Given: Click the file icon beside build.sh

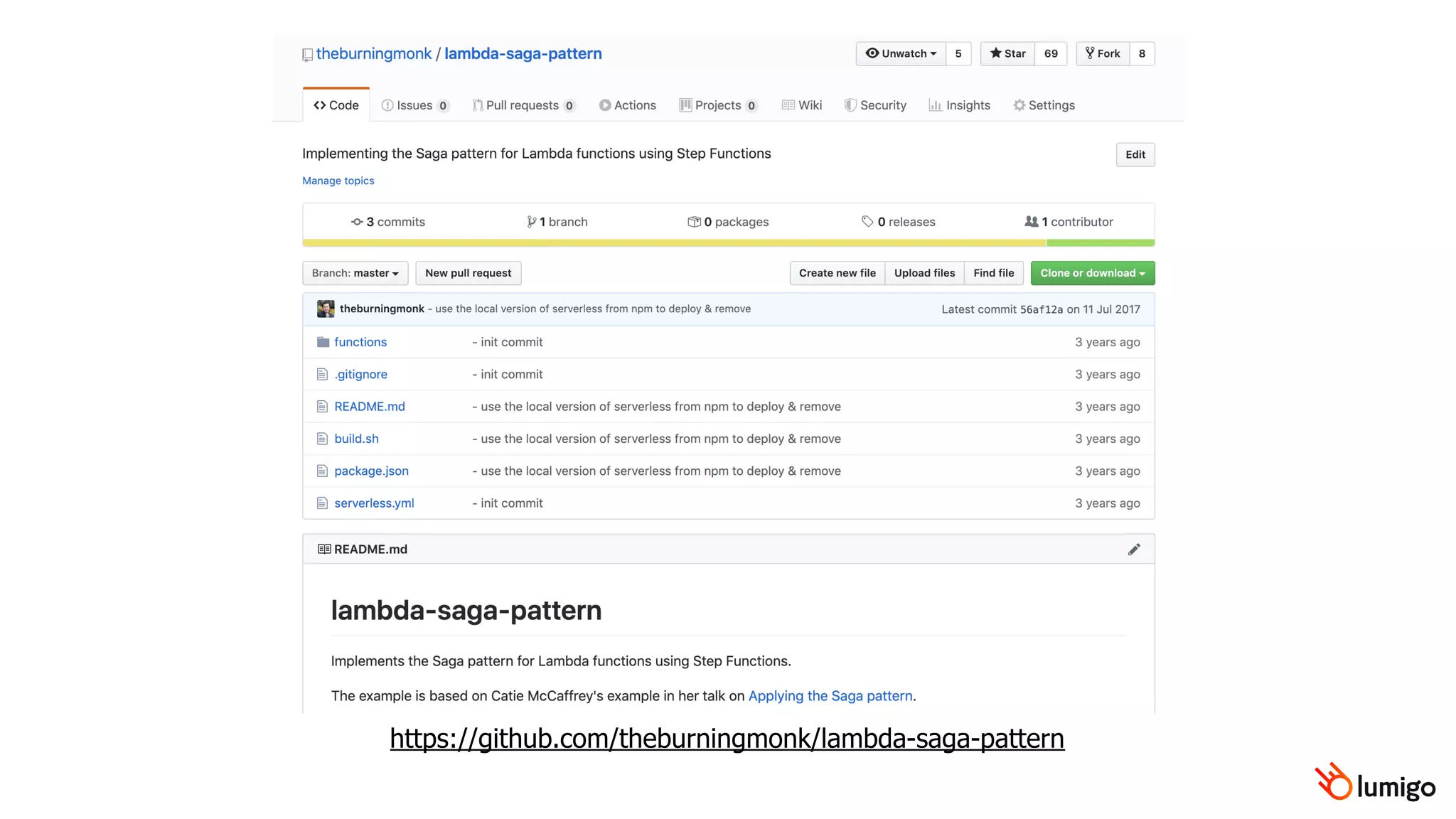Looking at the screenshot, I should (322, 439).
